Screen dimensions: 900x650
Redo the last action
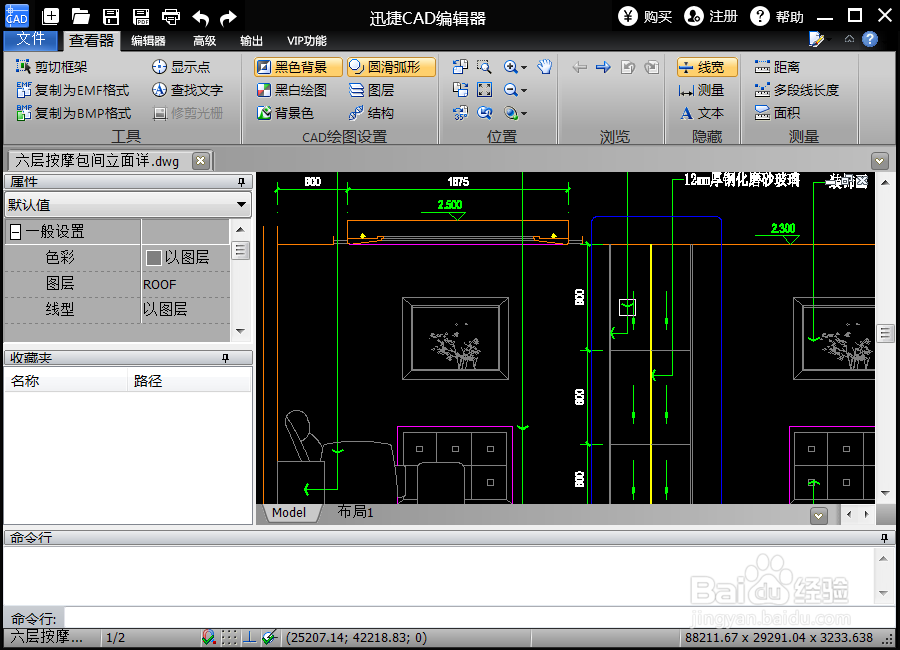click(x=228, y=18)
